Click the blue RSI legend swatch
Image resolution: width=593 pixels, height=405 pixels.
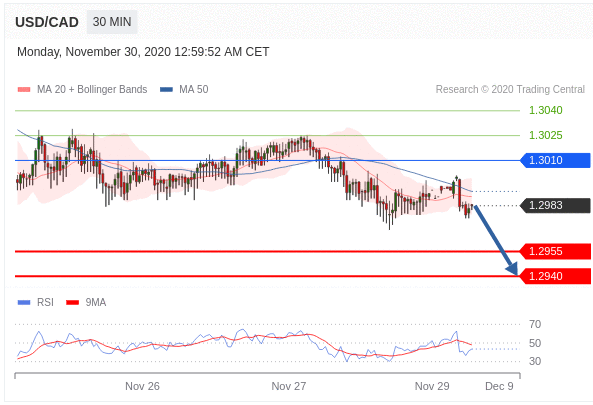coord(24,303)
